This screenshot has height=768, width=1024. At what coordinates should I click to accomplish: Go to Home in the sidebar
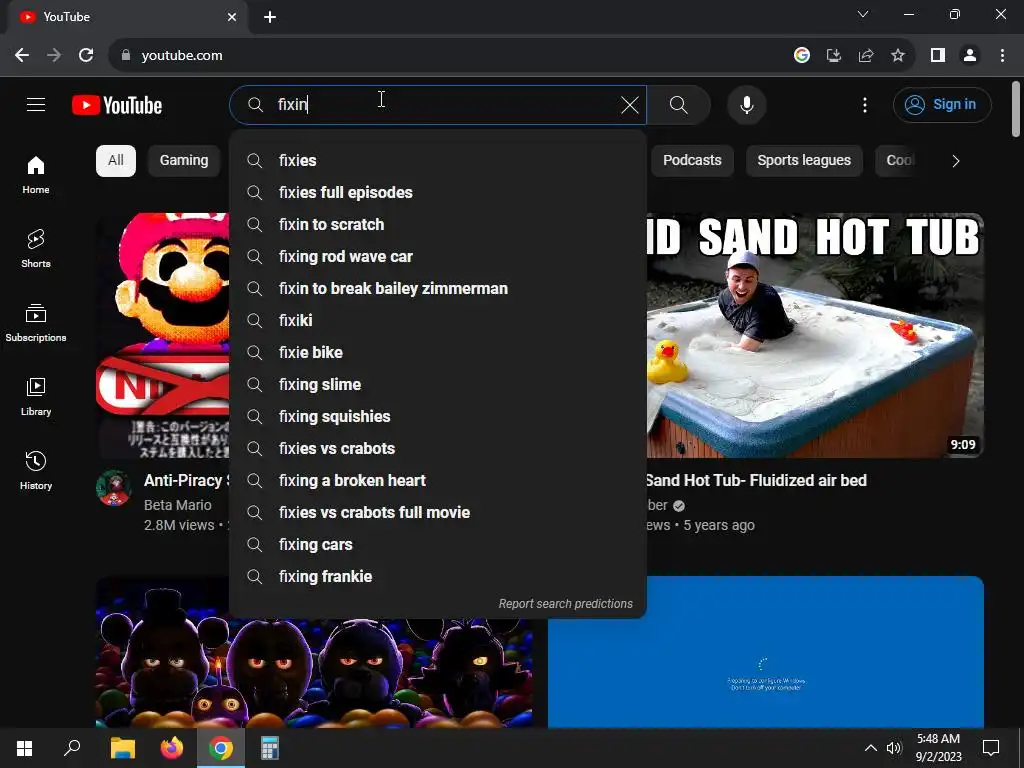point(36,175)
